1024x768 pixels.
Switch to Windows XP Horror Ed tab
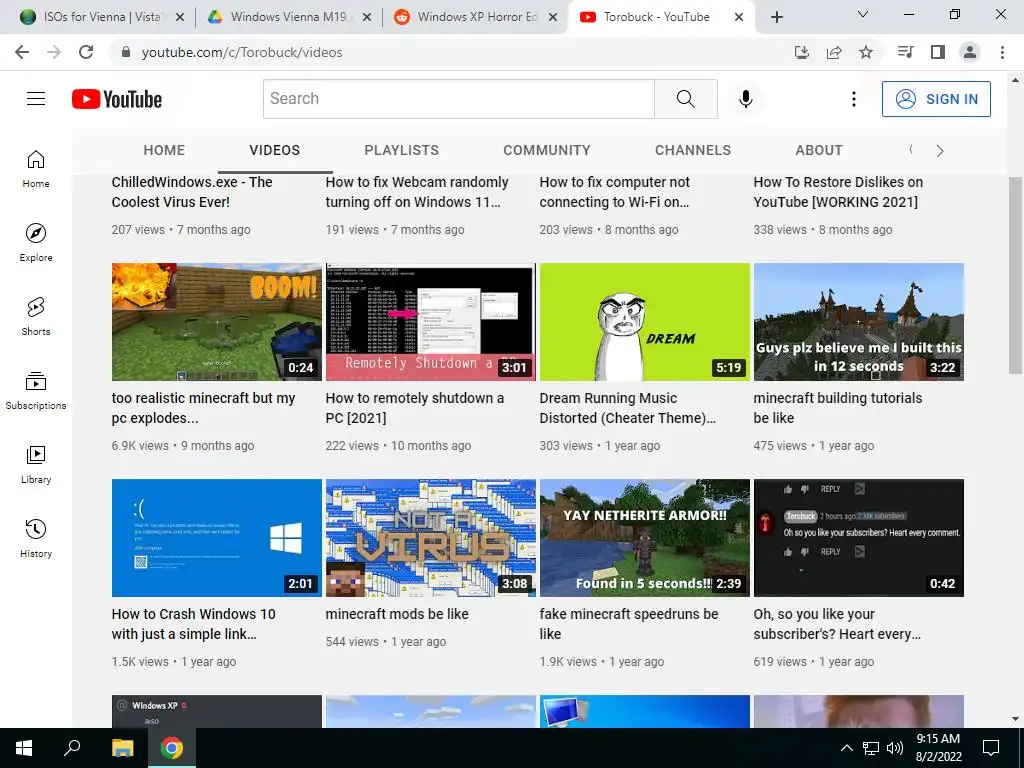475,17
